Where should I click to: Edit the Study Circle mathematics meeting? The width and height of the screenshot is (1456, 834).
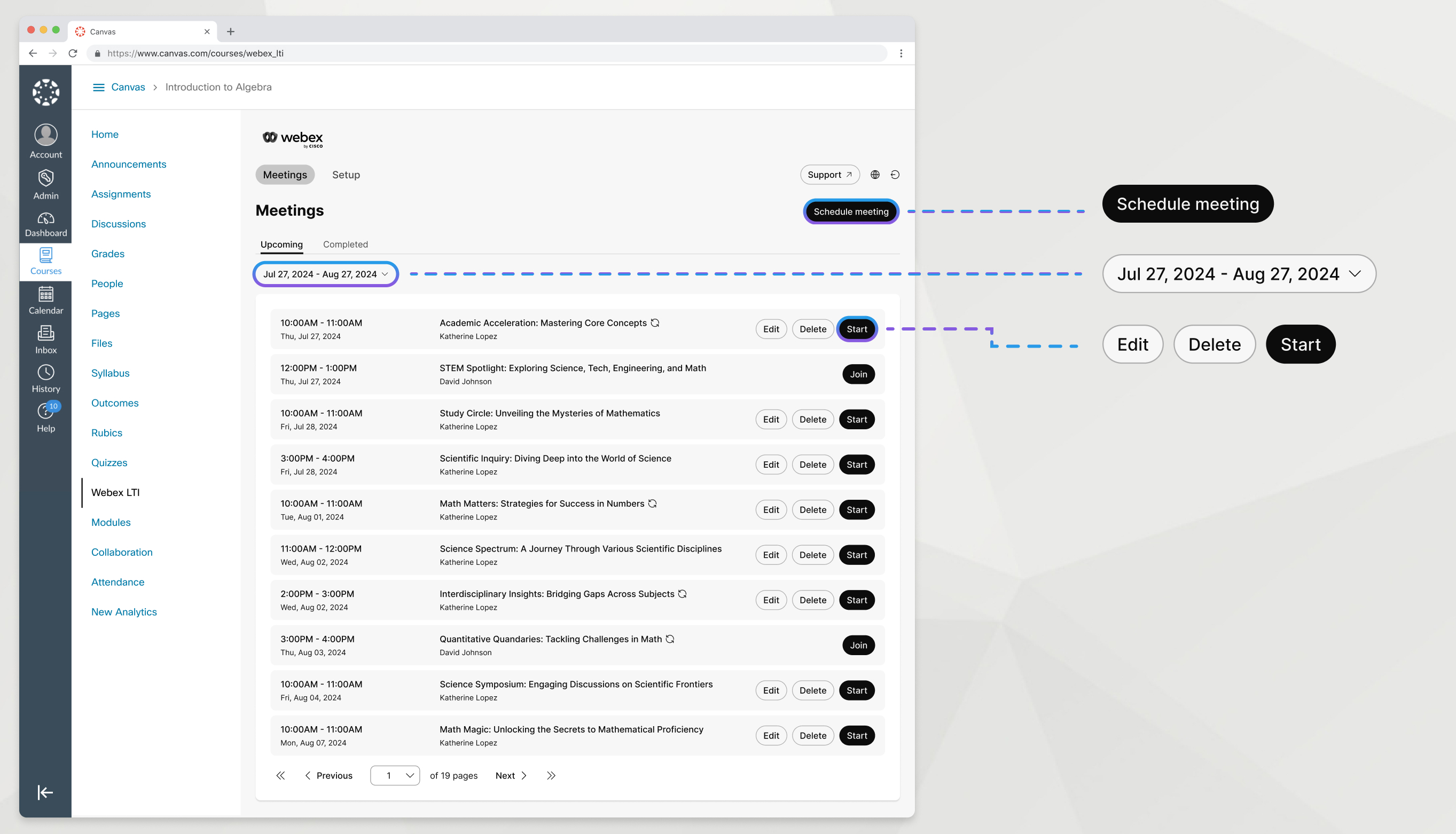[x=770, y=419]
